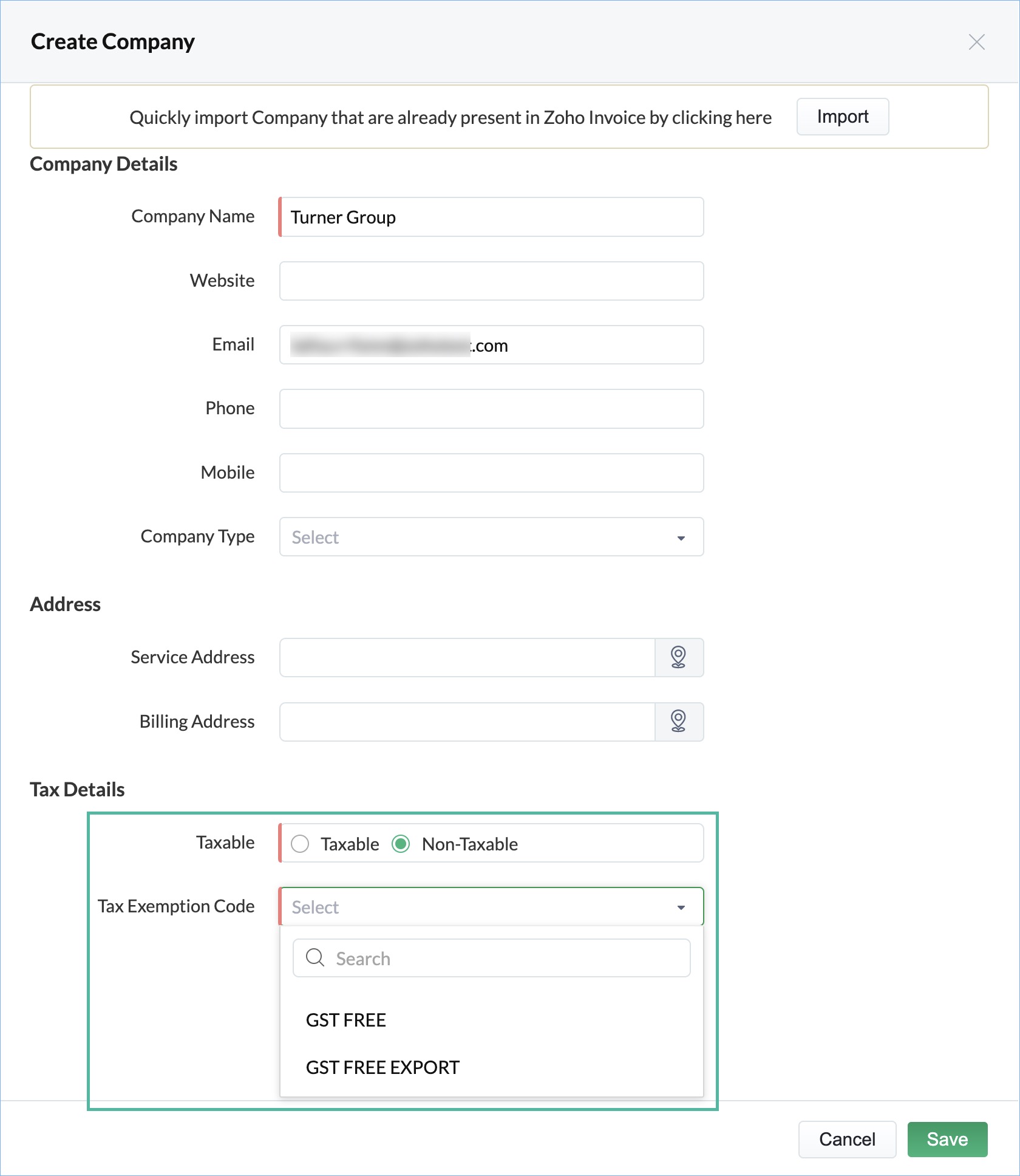The height and width of the screenshot is (1176, 1020).
Task: Select the Non-Taxable radio option
Action: pos(401,844)
